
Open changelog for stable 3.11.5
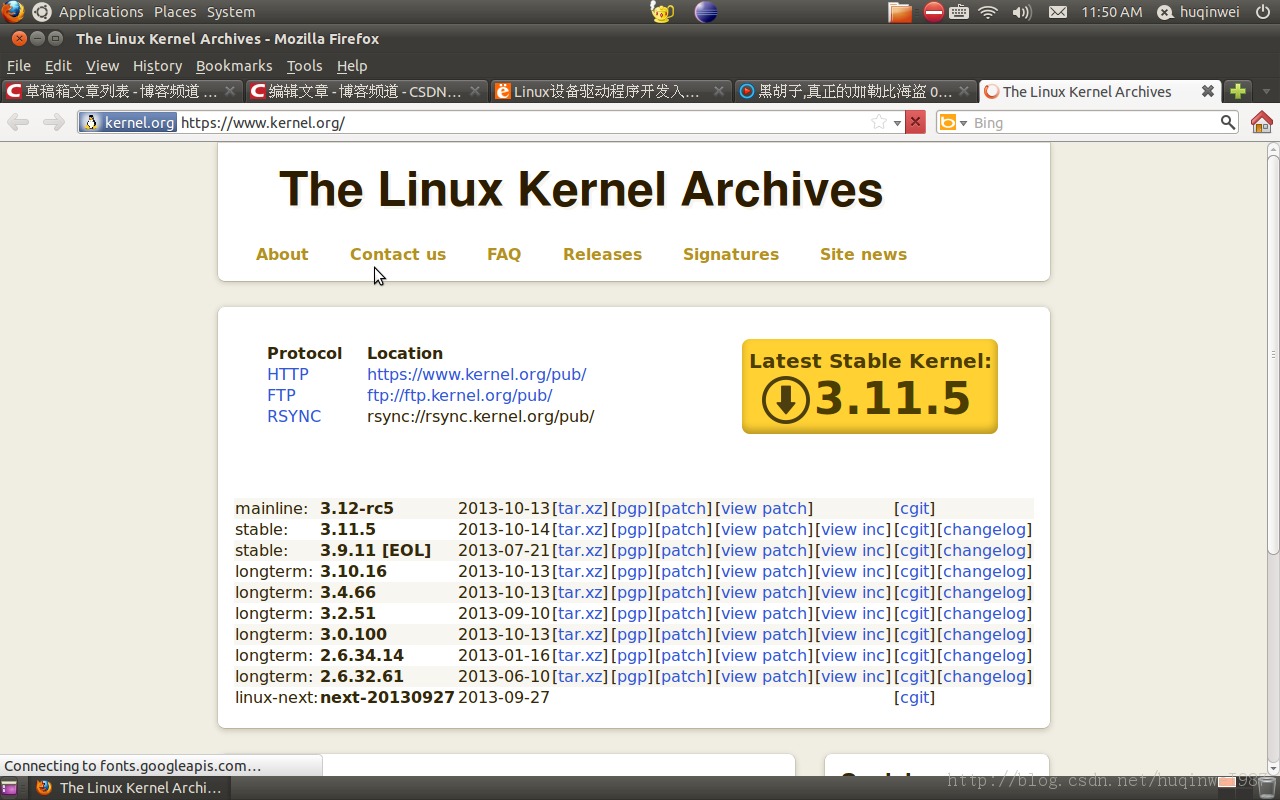984,529
